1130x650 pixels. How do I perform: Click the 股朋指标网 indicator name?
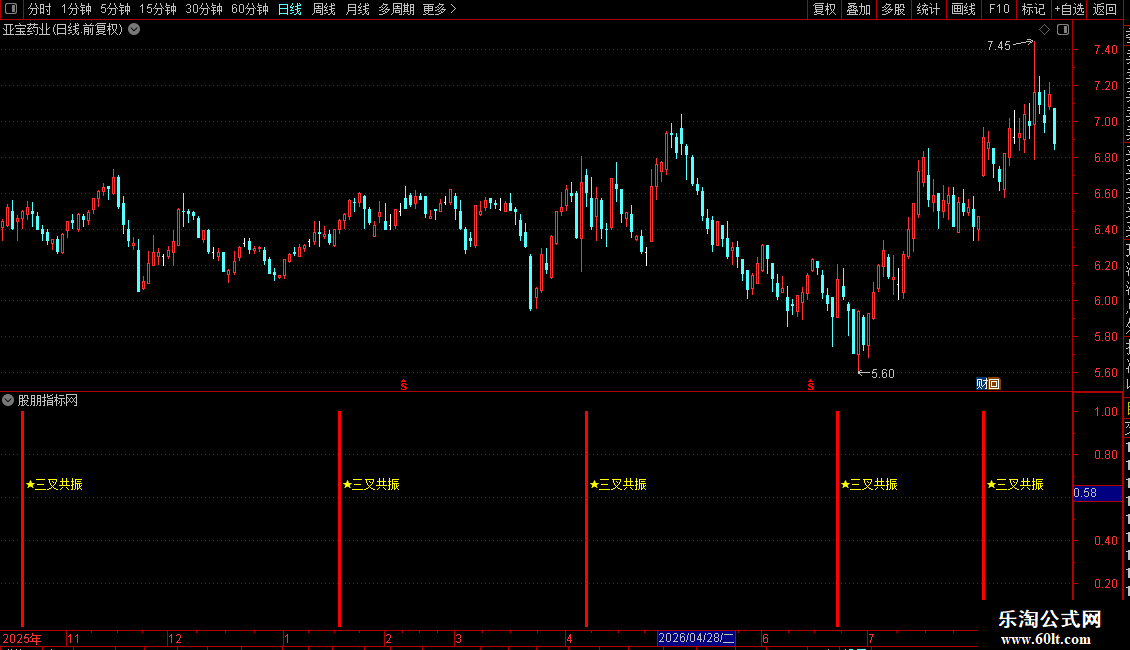point(48,400)
